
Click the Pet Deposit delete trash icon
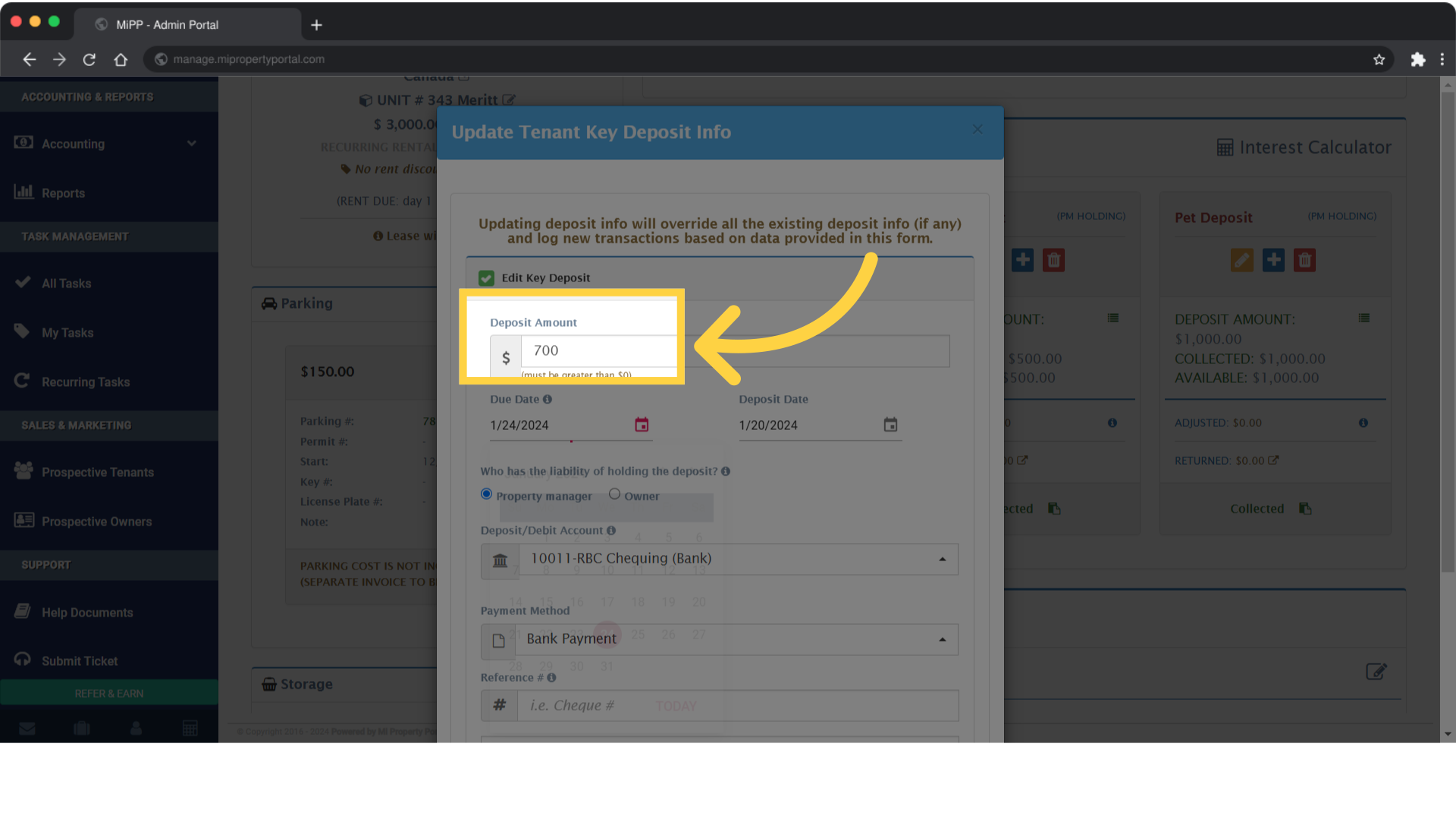(x=1304, y=260)
